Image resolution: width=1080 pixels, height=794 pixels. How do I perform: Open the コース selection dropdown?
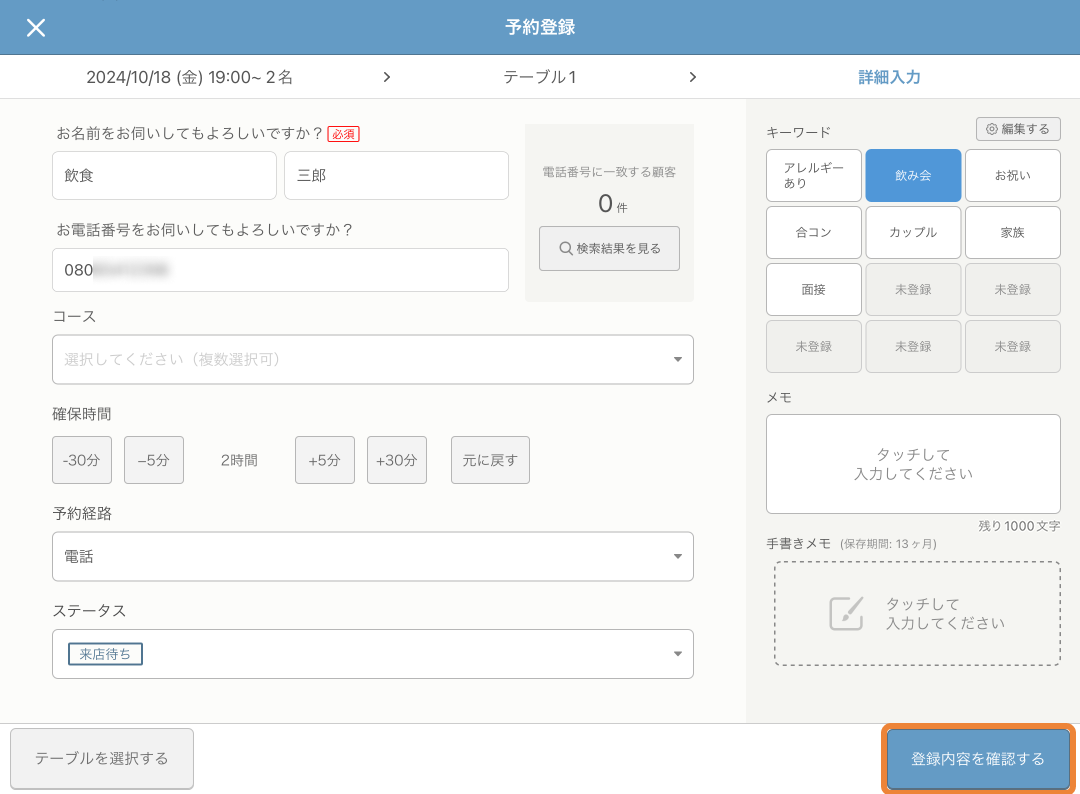click(372, 359)
